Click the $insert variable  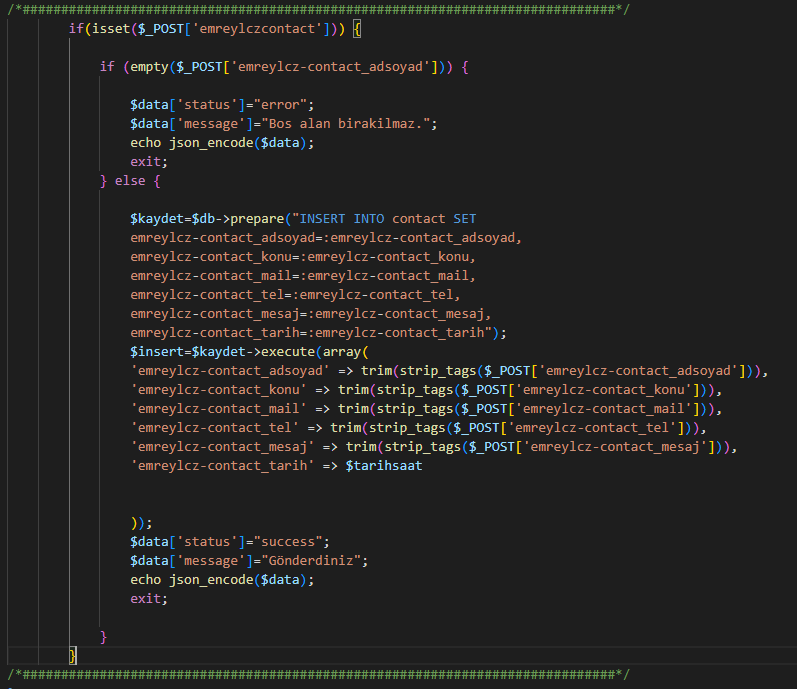157,352
